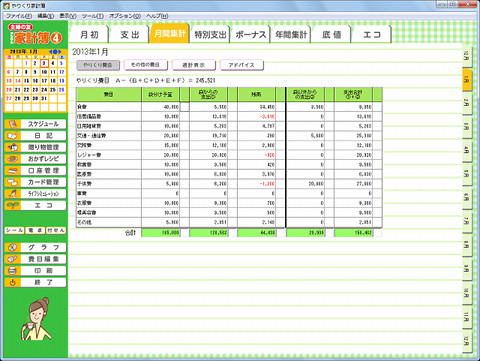The width and height of the screenshot is (480, 361).
Task: Select the 2月 side month tab
Action: [467, 103]
